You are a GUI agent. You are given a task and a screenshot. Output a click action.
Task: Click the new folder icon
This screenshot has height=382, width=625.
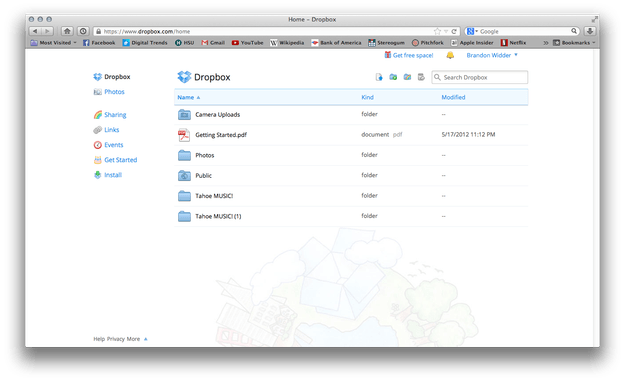(393, 77)
